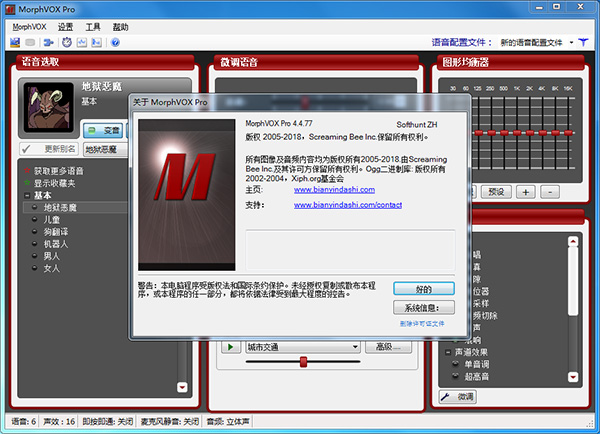Open the 帮助 menu

tap(120, 27)
